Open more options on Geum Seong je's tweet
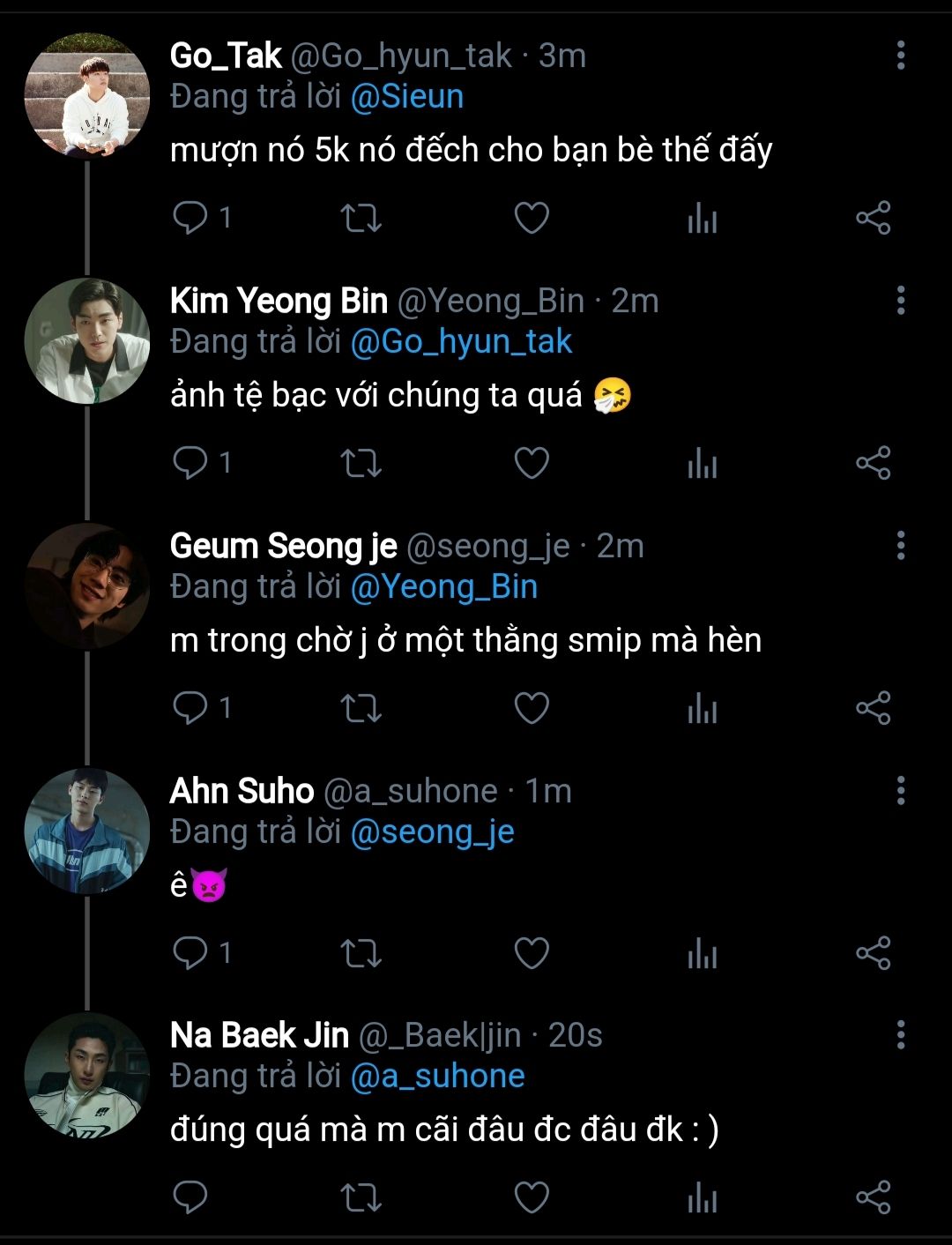The height and width of the screenshot is (1245, 952). [x=900, y=546]
